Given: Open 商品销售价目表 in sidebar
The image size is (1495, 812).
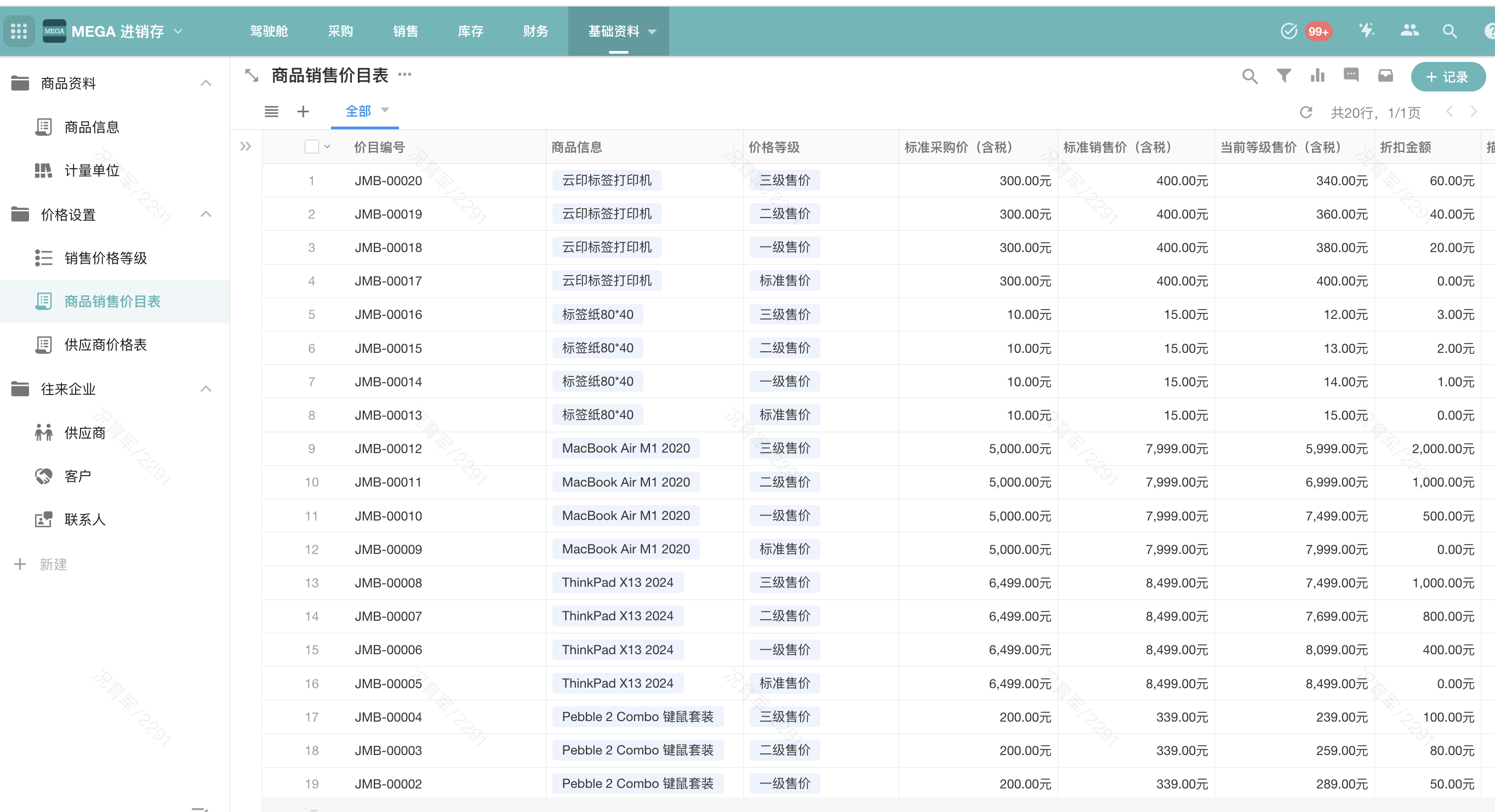Looking at the screenshot, I should 112,301.
